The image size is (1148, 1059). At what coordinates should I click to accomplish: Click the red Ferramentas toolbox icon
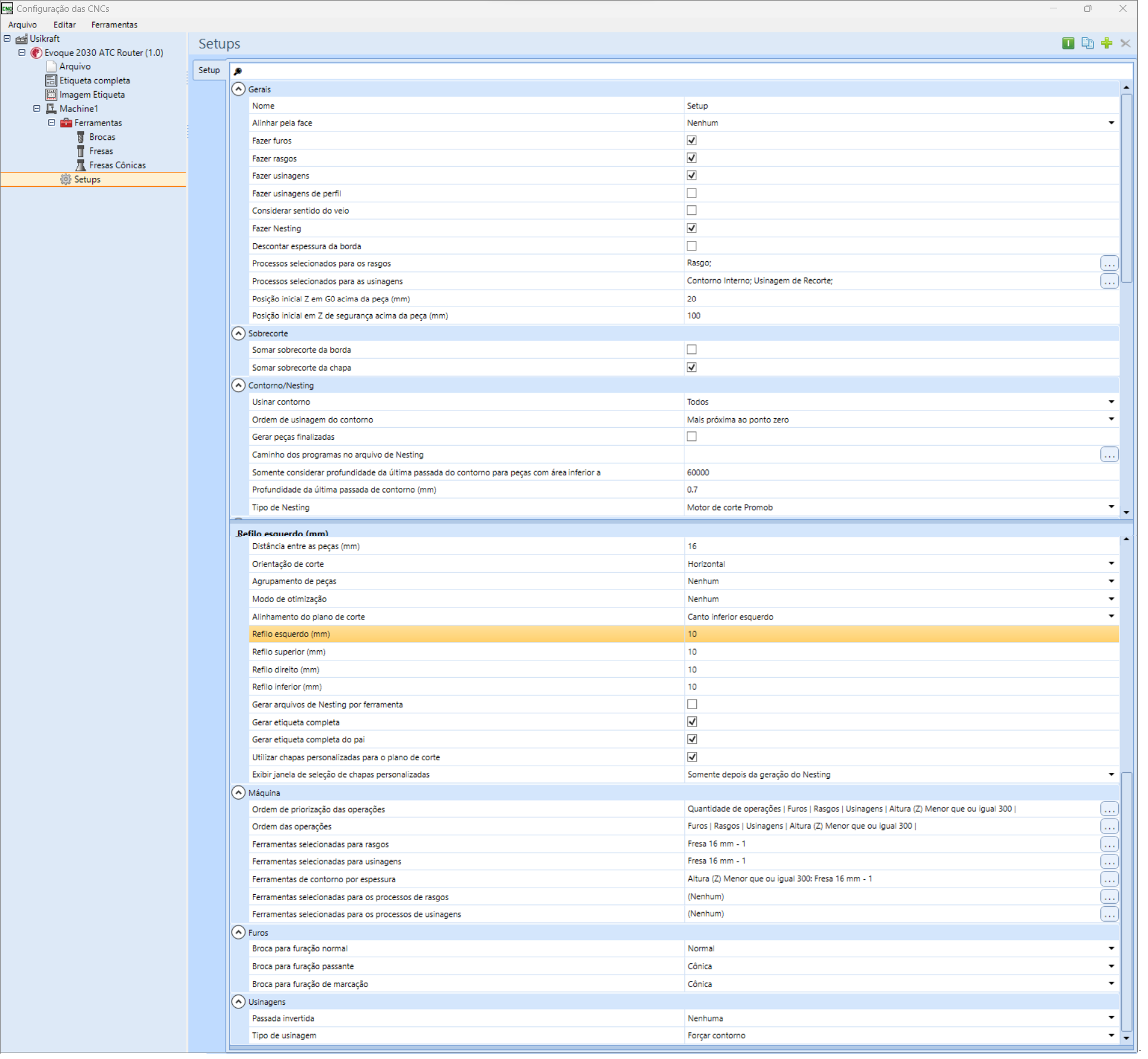pos(67,124)
